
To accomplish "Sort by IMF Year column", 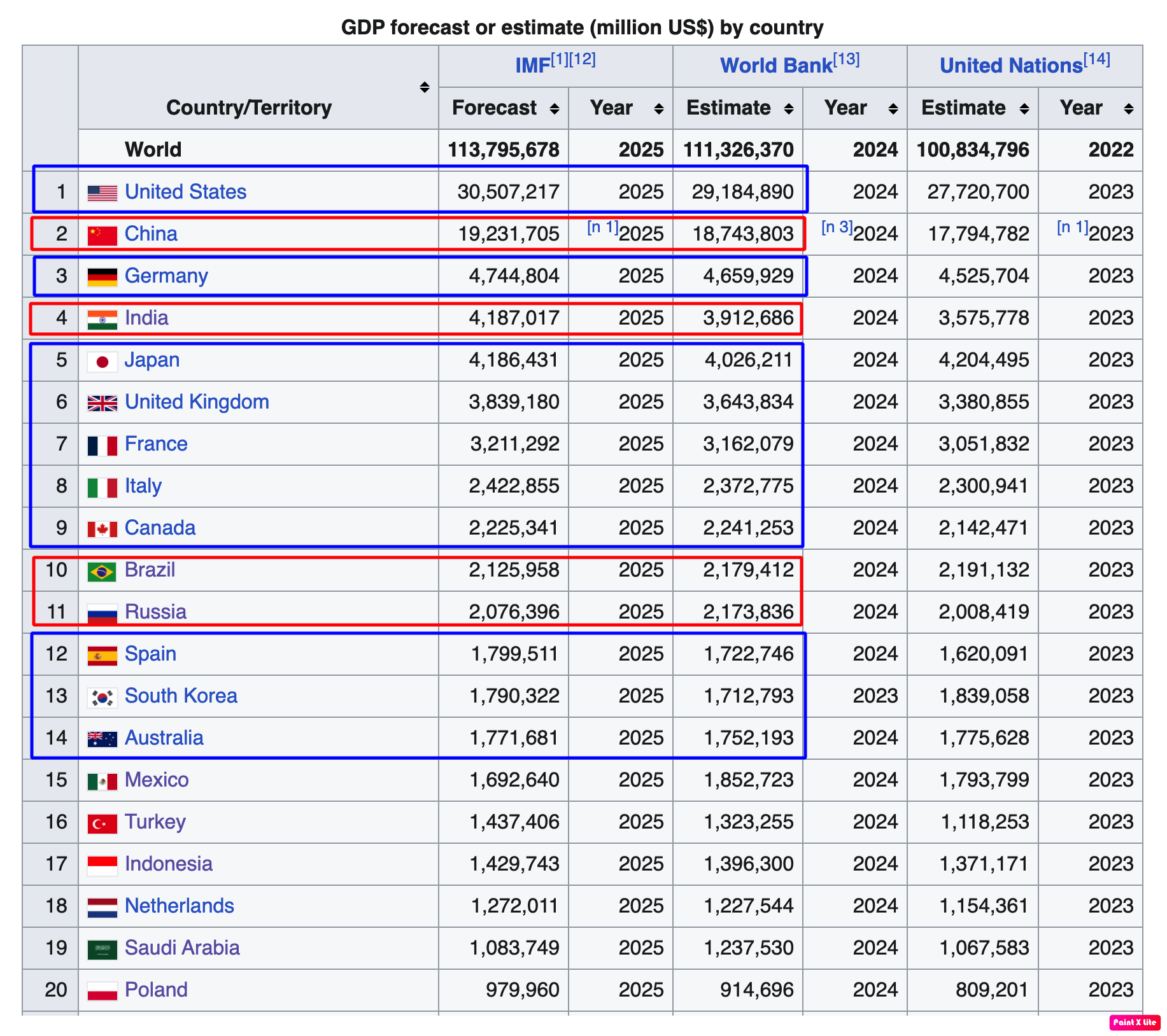I will pyautogui.click(x=659, y=109).
